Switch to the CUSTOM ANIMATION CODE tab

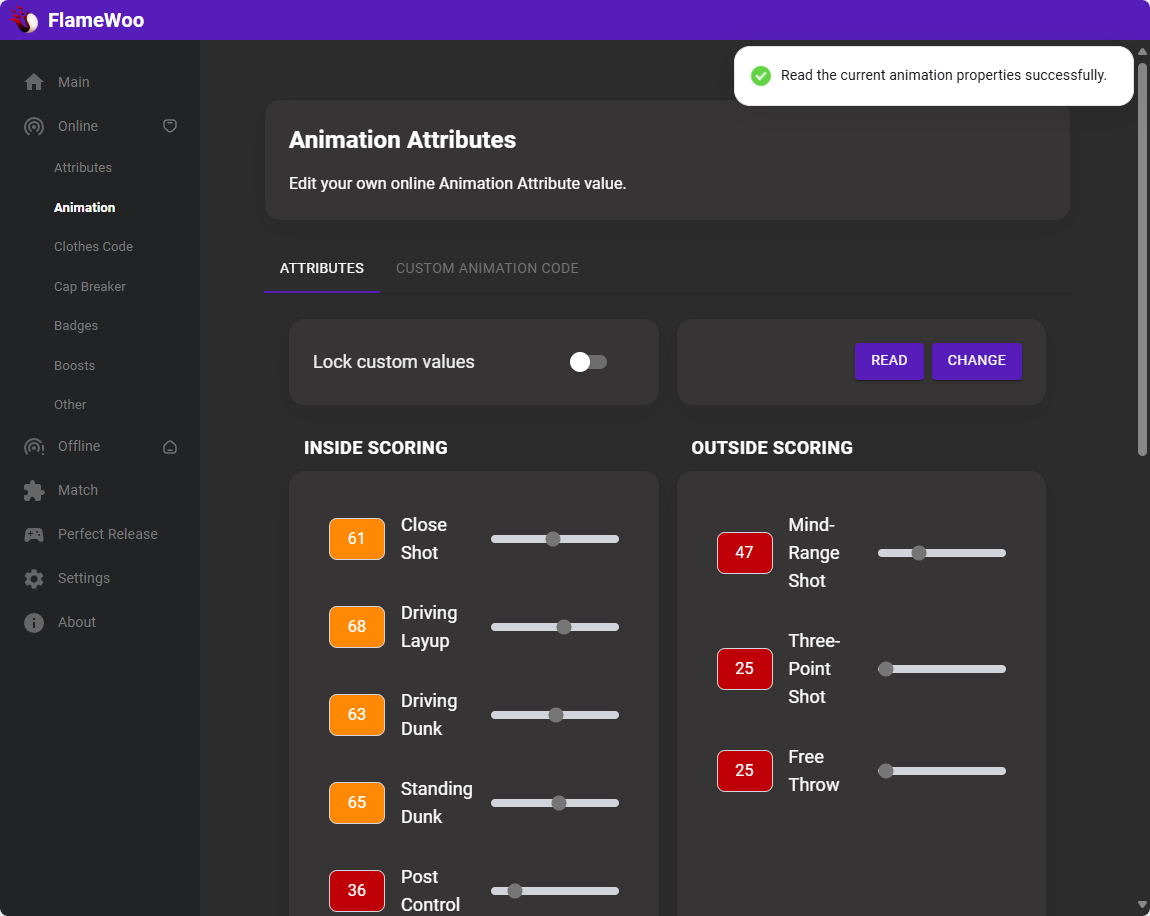[487, 268]
